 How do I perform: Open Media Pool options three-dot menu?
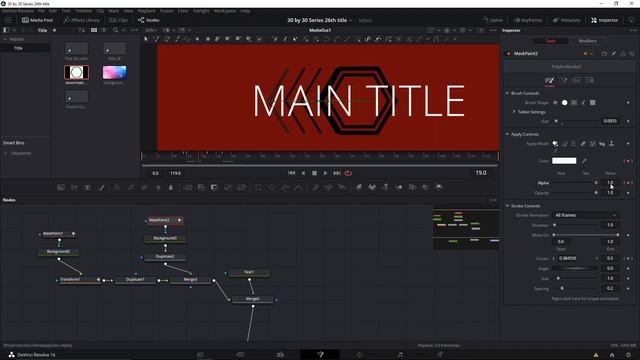(x=134, y=30)
